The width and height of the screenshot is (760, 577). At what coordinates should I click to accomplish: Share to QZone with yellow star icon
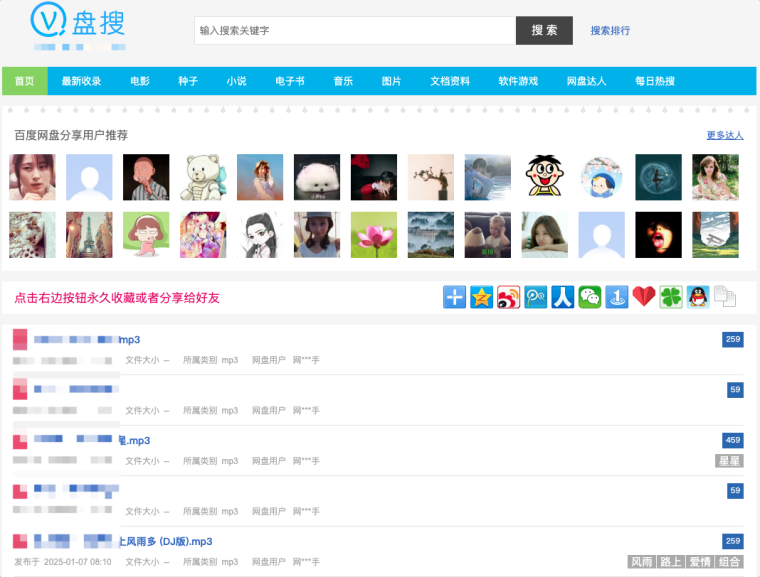(x=481, y=297)
